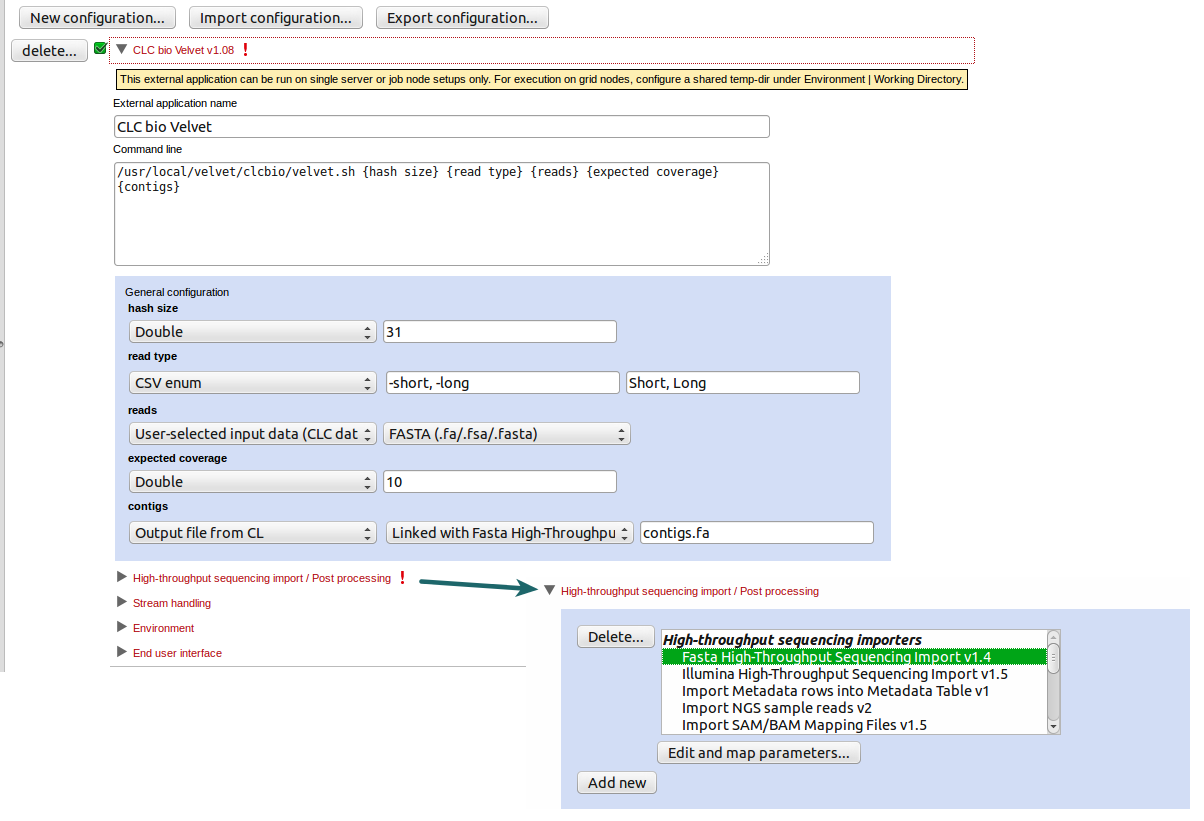Expand the Stream handling section
The image size is (1204, 821).
[121, 603]
